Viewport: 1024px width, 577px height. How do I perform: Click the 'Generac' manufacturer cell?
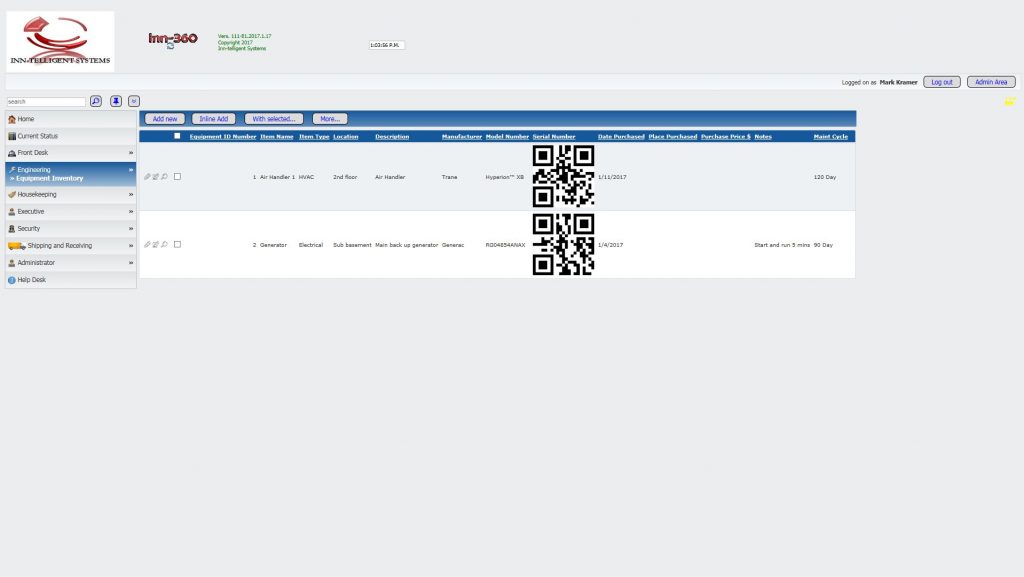coord(453,245)
